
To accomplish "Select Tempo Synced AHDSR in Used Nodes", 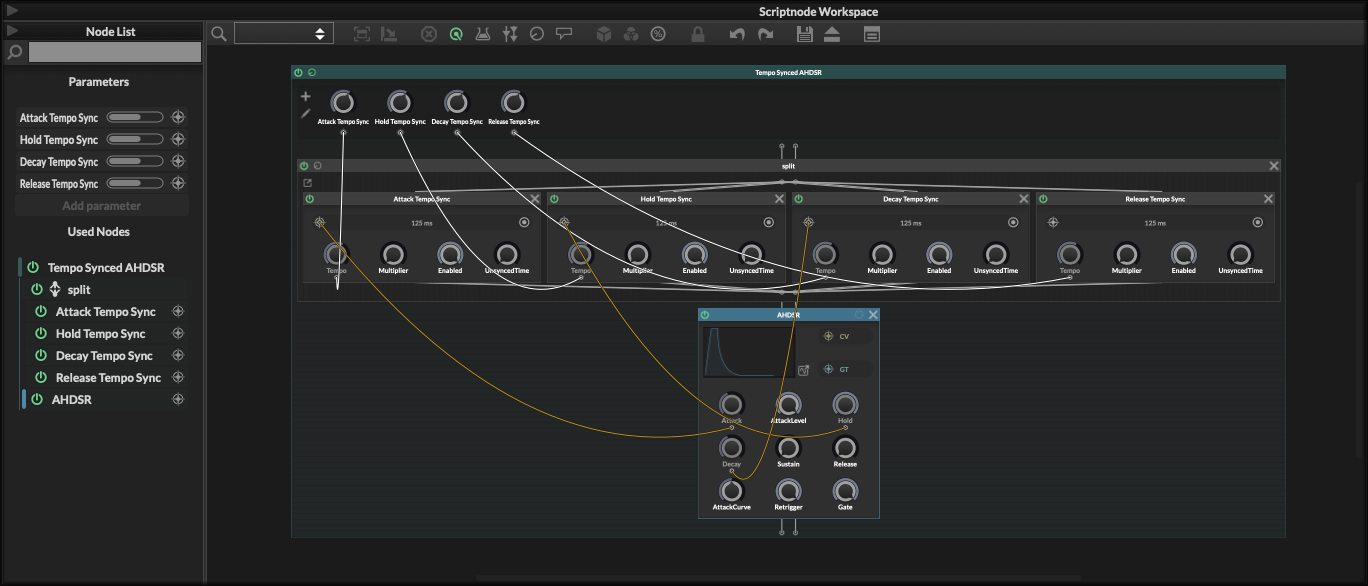I will [x=104, y=268].
